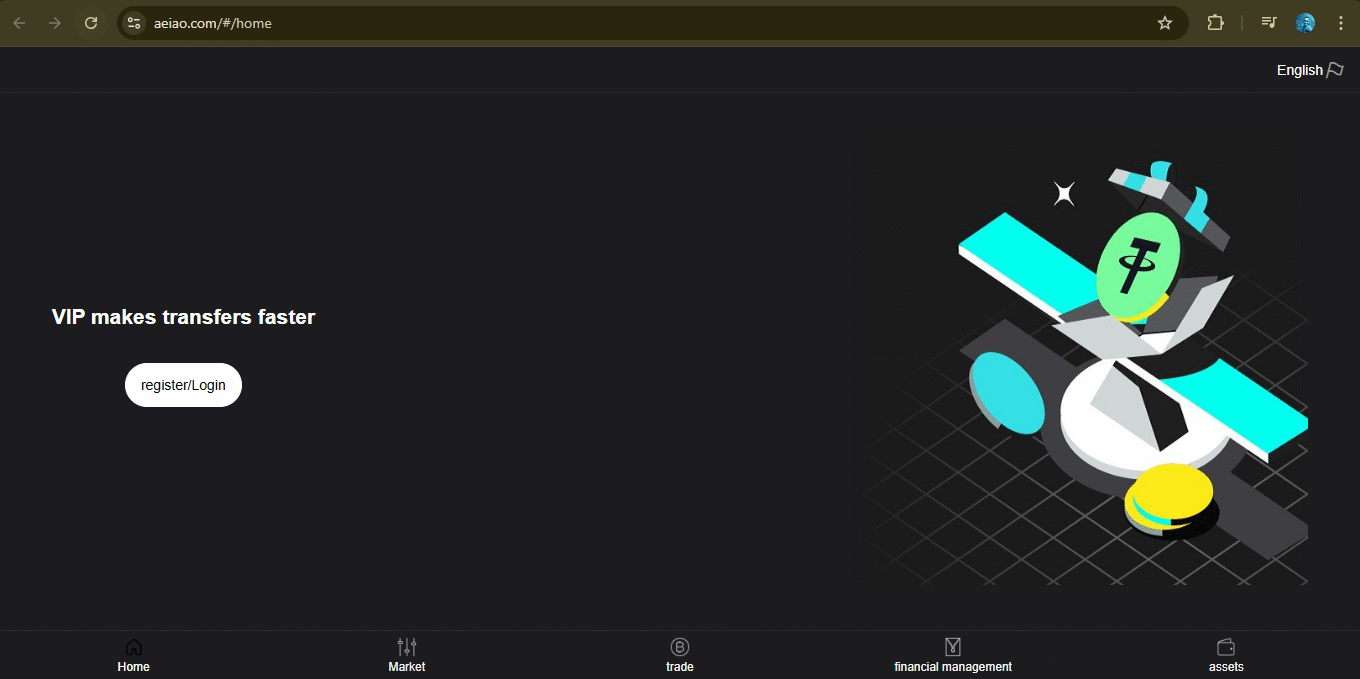Open the browser profile avatar
This screenshot has height=679, width=1360.
pyautogui.click(x=1305, y=23)
